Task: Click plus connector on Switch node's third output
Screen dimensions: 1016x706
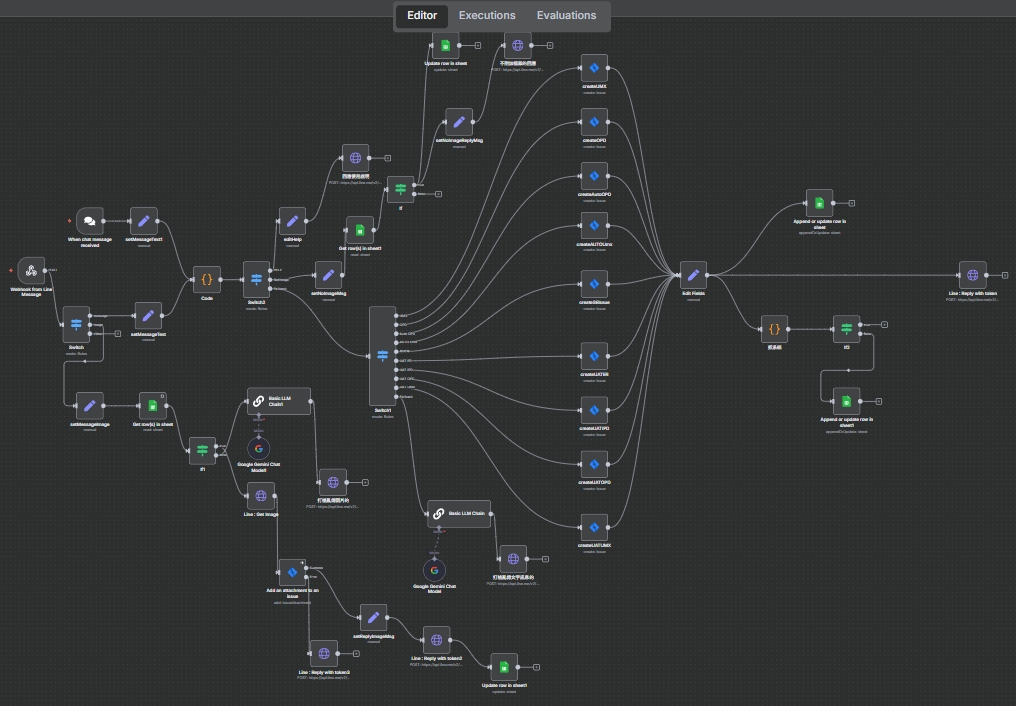Action: point(117,333)
